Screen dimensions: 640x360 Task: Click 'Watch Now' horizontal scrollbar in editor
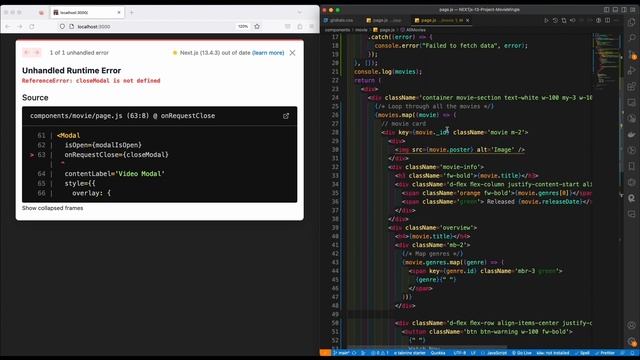coord(427,347)
